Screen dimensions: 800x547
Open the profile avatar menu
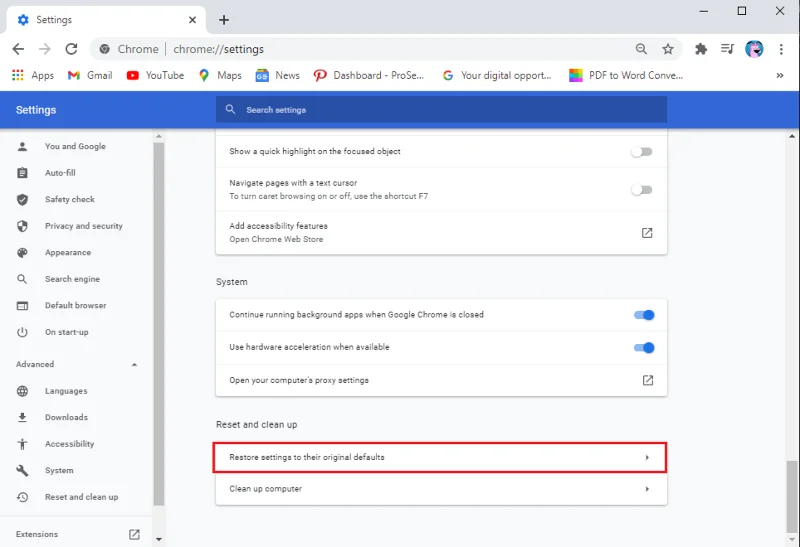coord(754,49)
